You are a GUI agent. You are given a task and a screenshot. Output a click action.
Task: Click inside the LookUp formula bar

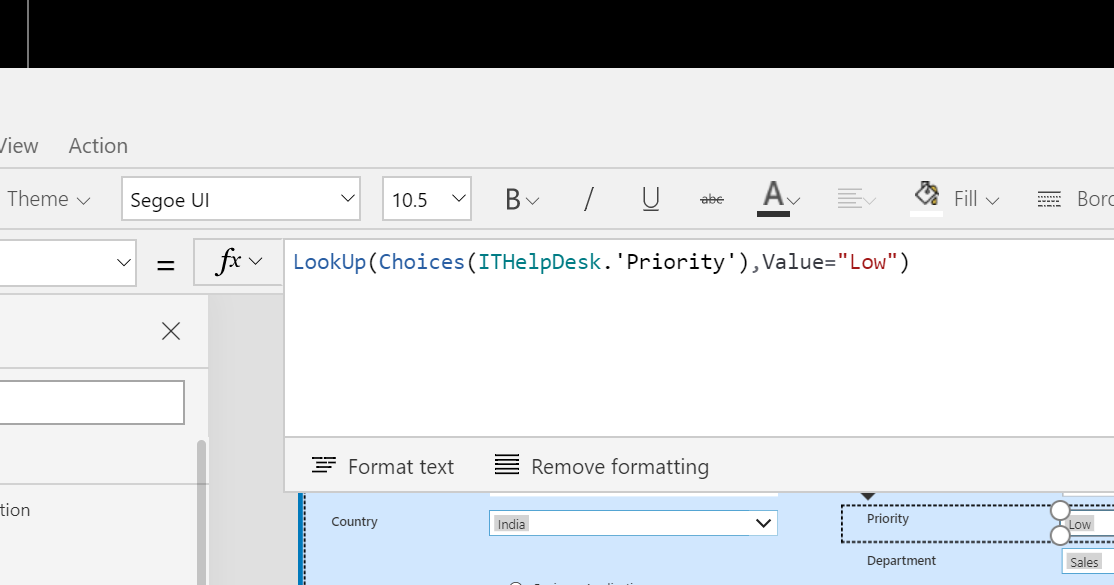(x=600, y=261)
